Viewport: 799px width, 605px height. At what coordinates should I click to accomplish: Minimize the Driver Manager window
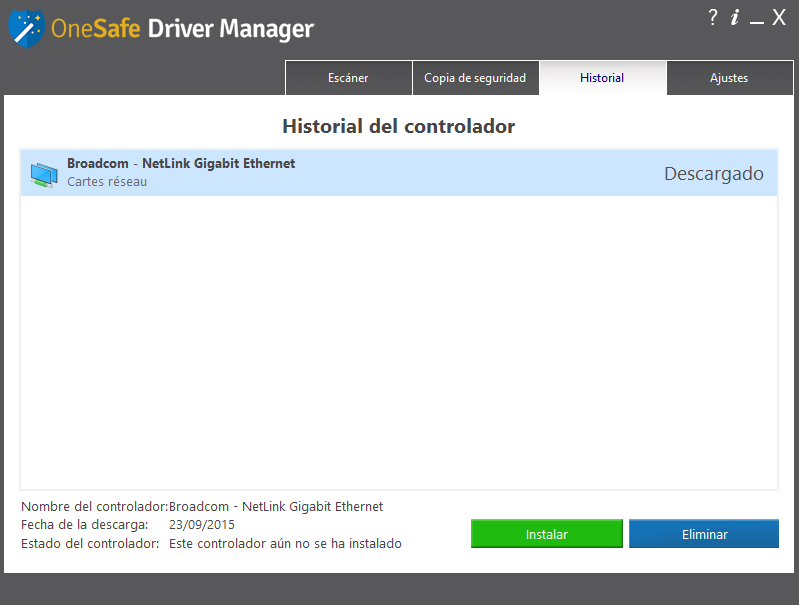757,19
